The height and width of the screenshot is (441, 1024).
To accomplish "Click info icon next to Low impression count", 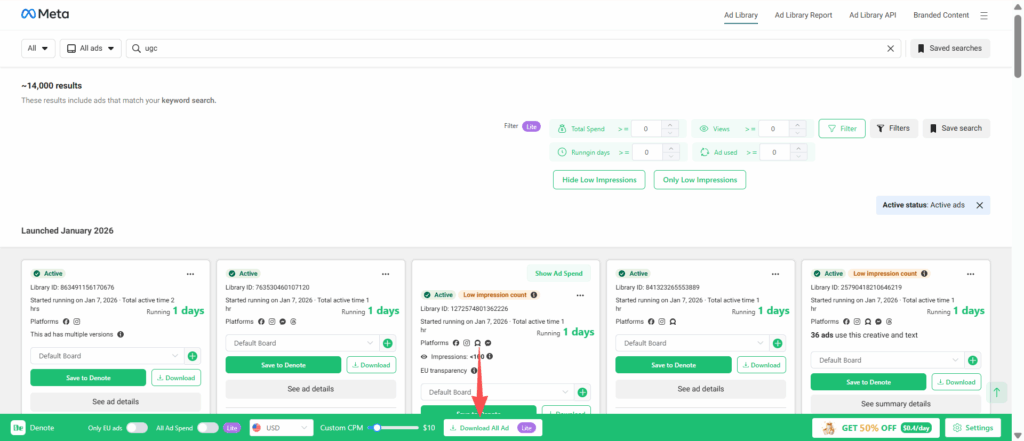I will (533, 295).
